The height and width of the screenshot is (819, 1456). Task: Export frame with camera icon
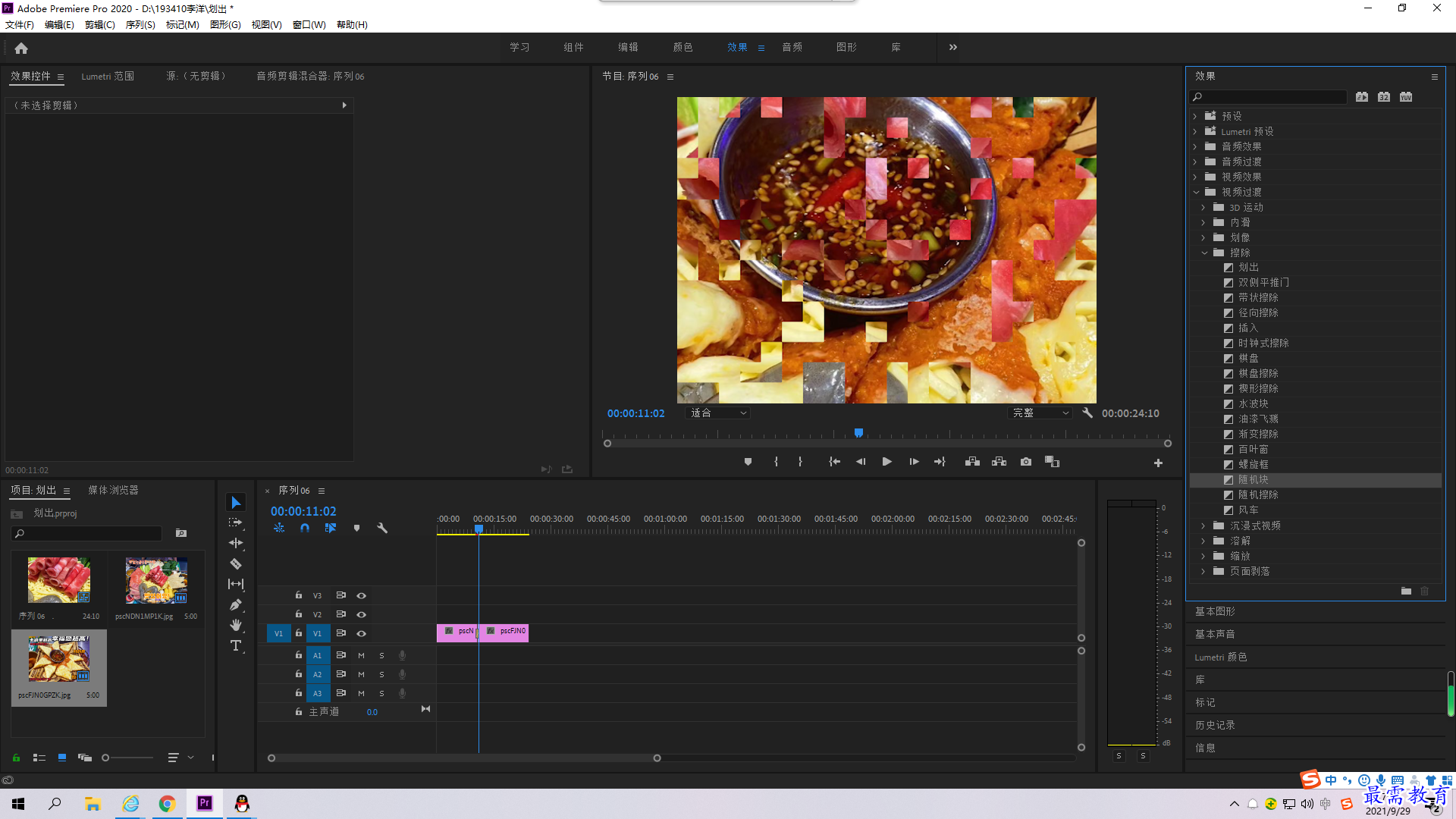[1026, 462]
